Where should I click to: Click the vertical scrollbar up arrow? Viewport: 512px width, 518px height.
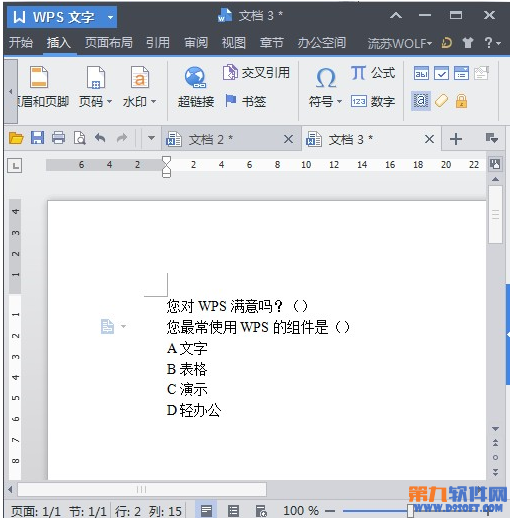pos(496,179)
